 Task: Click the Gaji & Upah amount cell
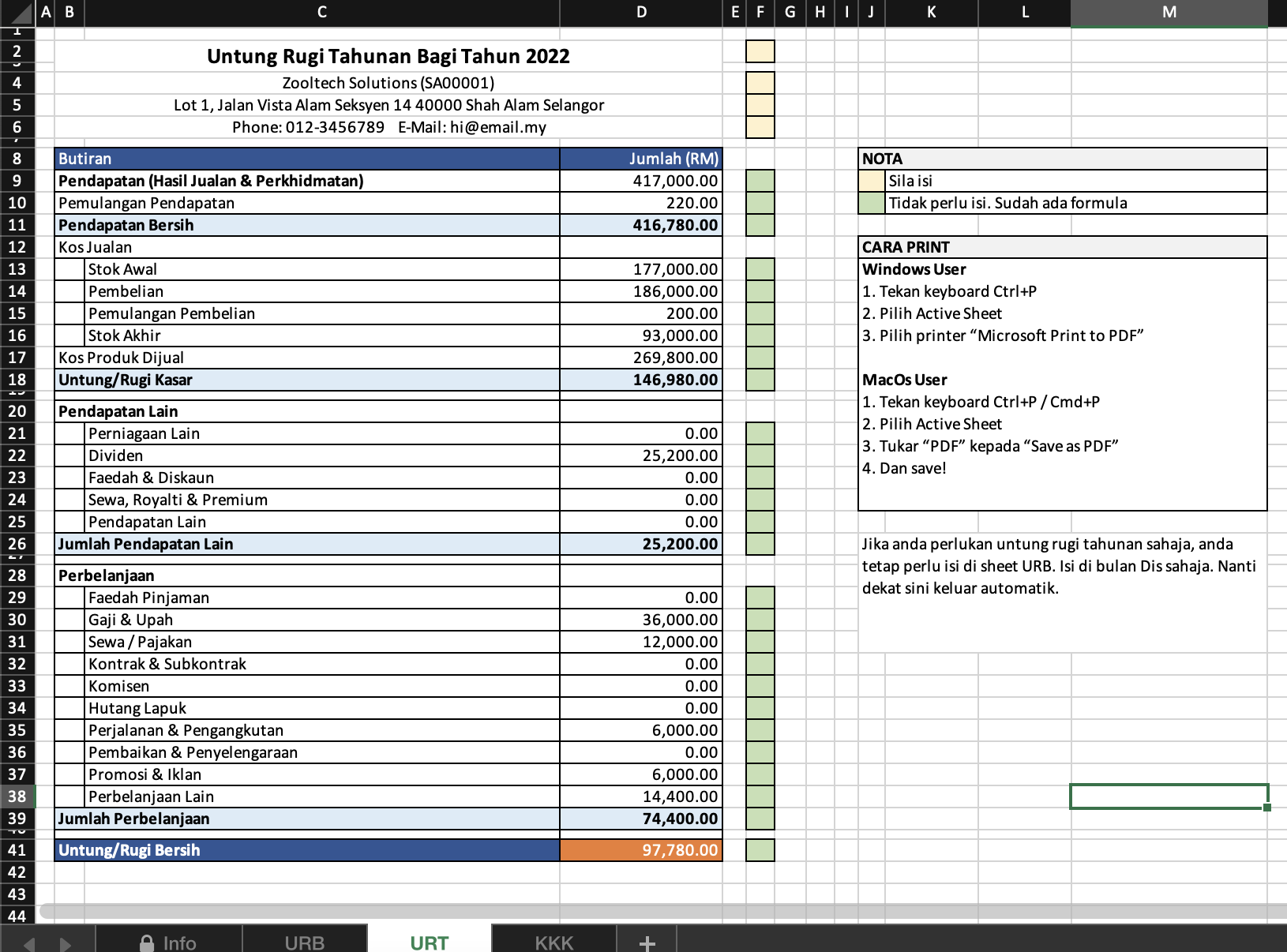click(641, 620)
